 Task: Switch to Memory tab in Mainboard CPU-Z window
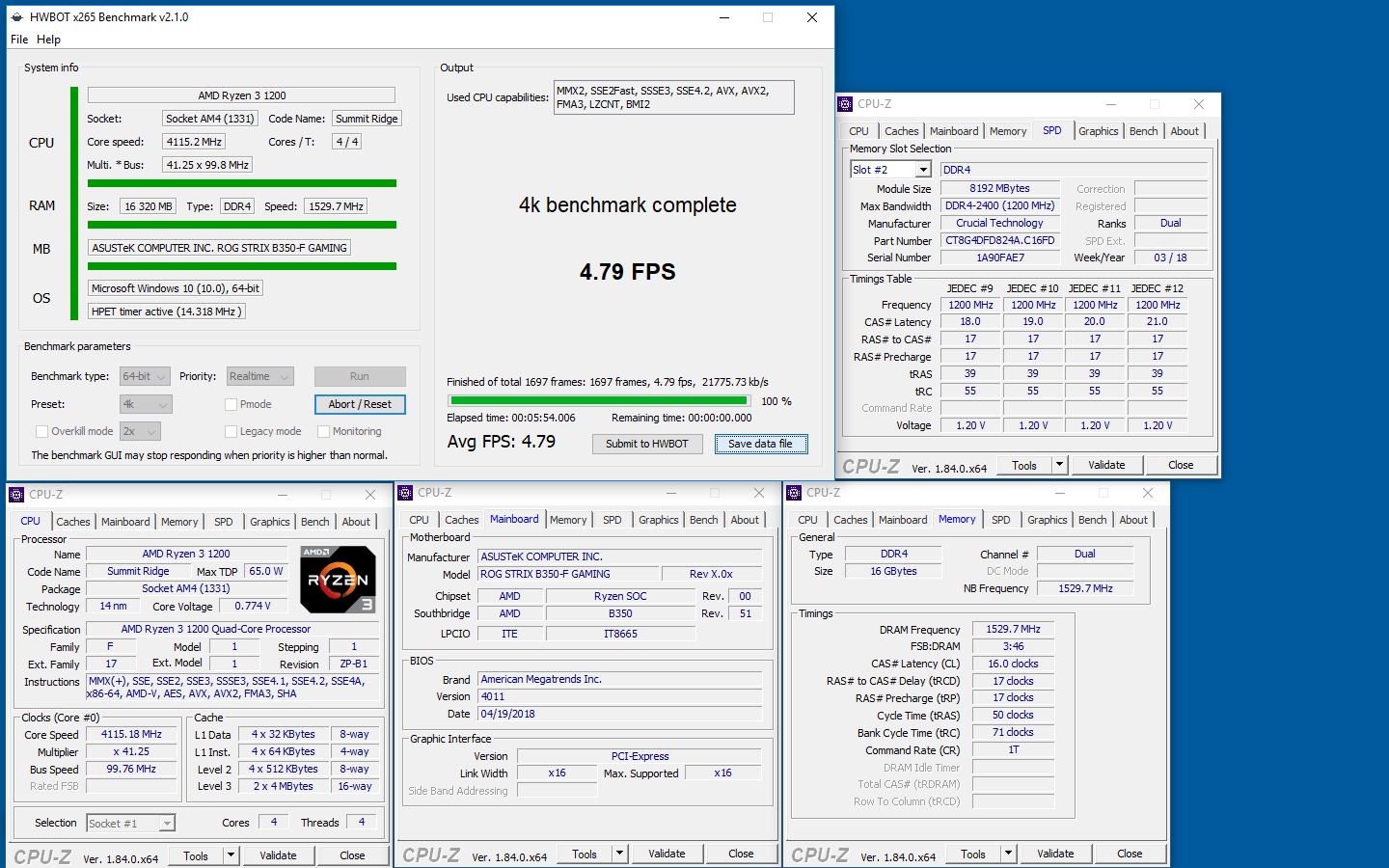[x=568, y=520]
